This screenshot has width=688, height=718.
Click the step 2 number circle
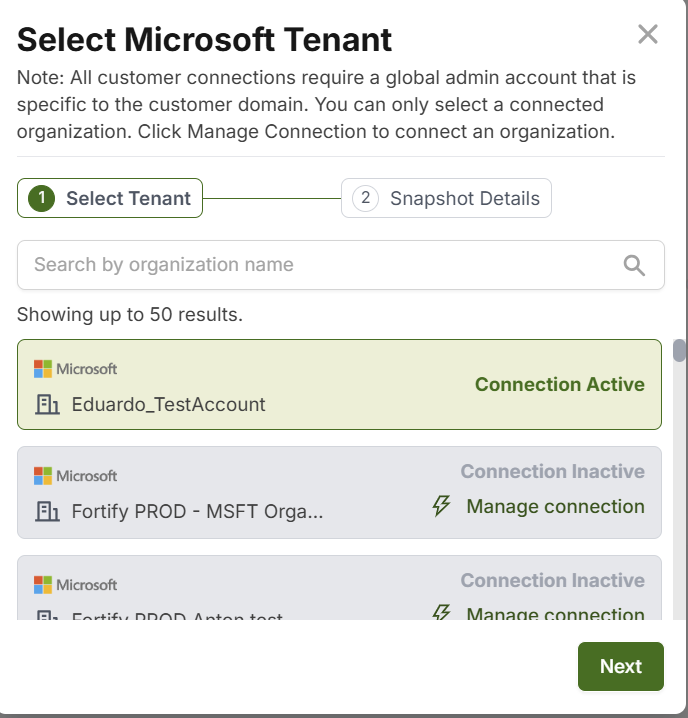pyautogui.click(x=366, y=198)
